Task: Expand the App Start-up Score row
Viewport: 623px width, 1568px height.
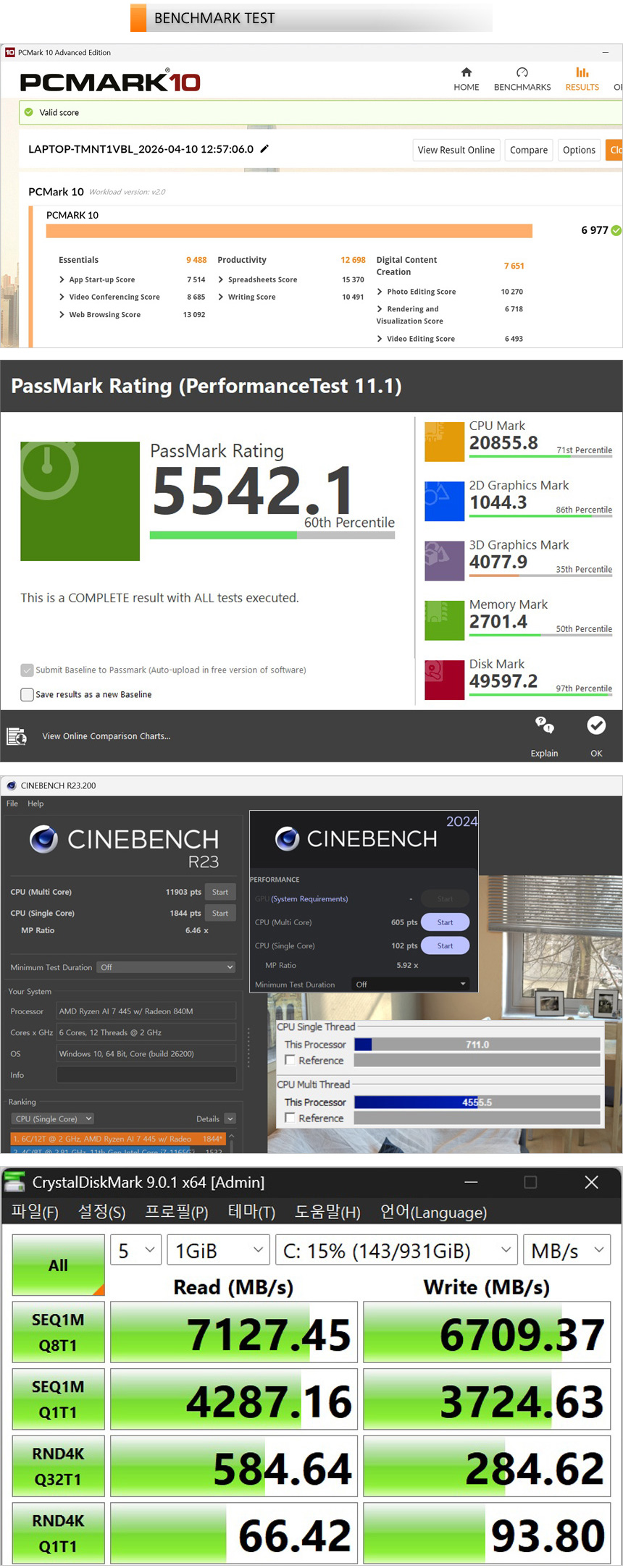Action: [x=62, y=279]
